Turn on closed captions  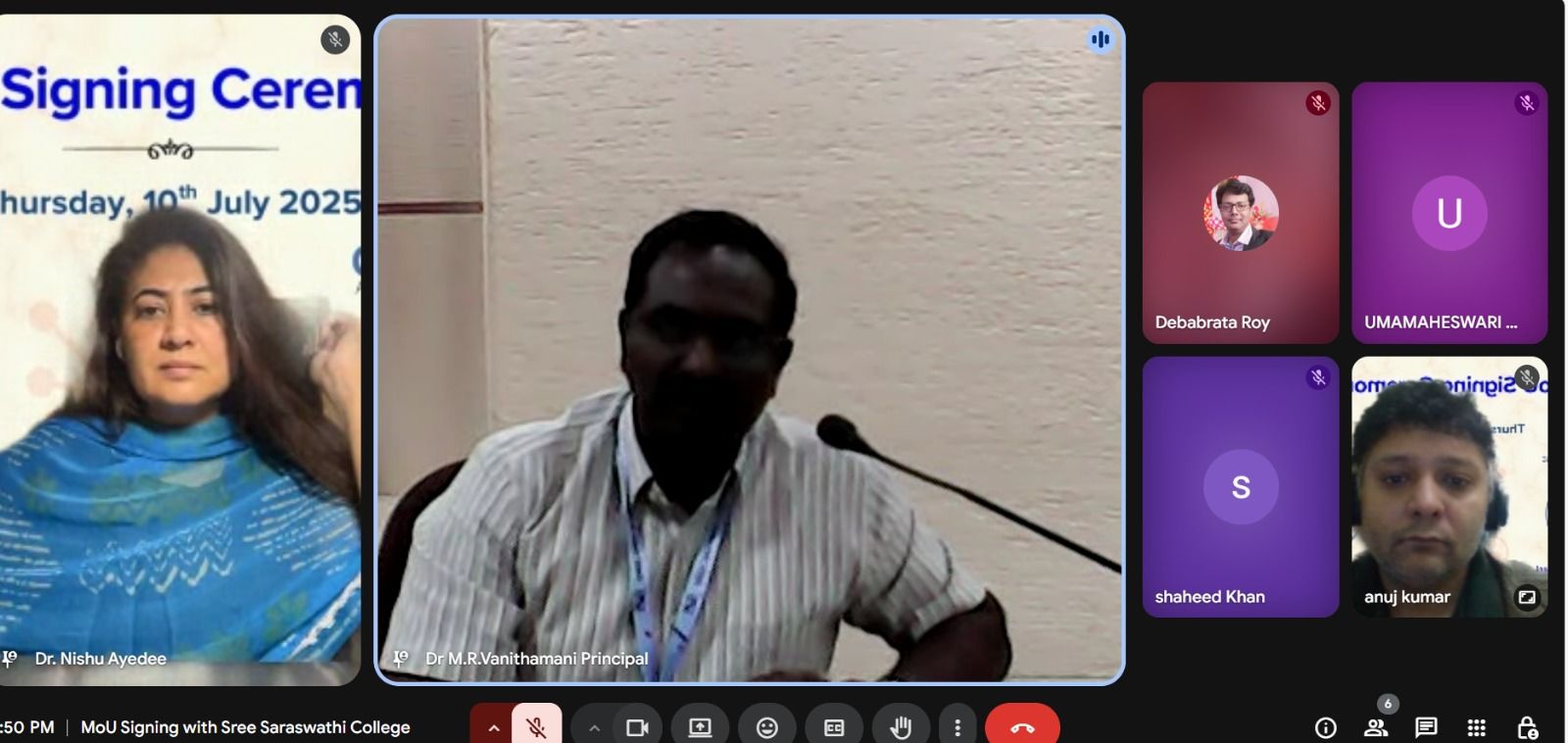tap(833, 726)
